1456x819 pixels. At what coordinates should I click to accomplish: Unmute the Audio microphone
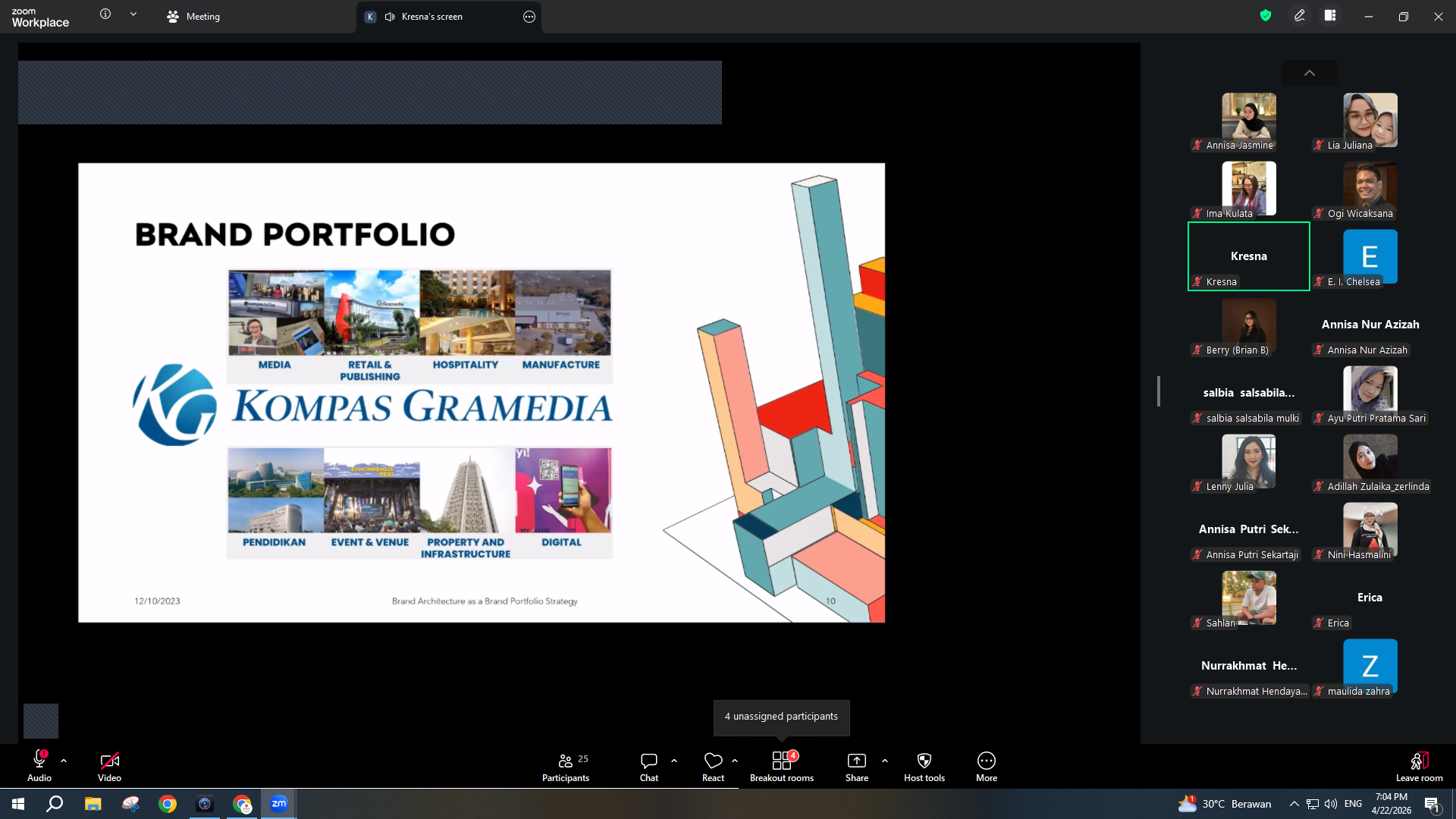pos(39,766)
